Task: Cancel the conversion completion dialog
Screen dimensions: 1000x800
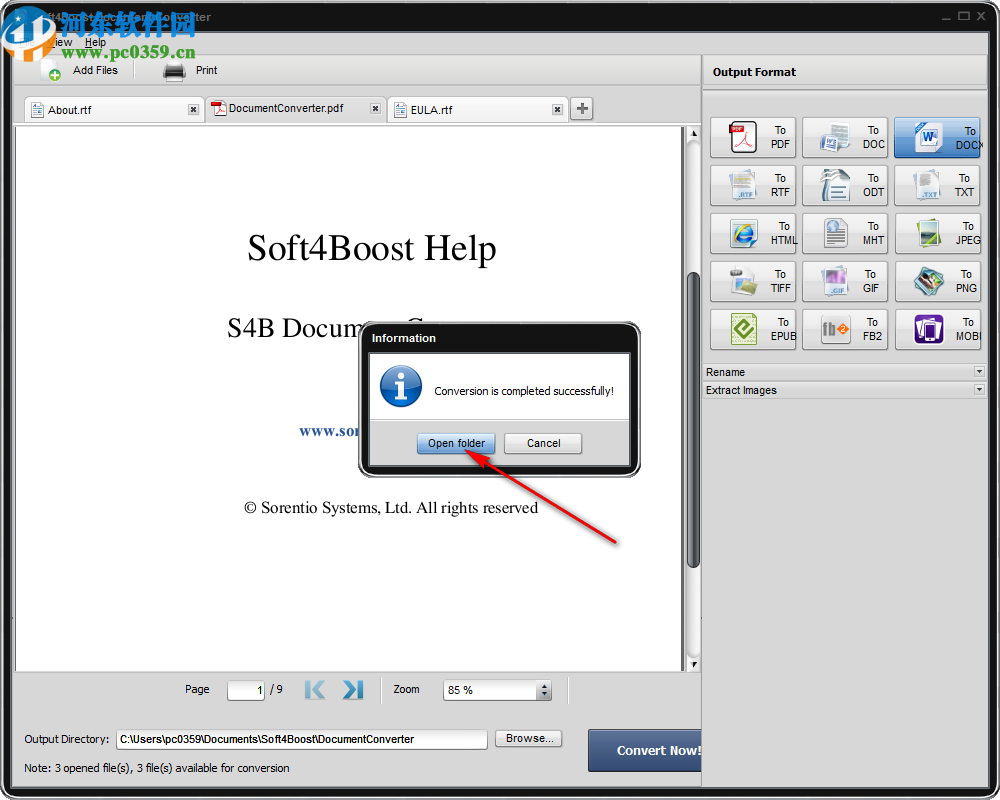Action: pos(543,443)
